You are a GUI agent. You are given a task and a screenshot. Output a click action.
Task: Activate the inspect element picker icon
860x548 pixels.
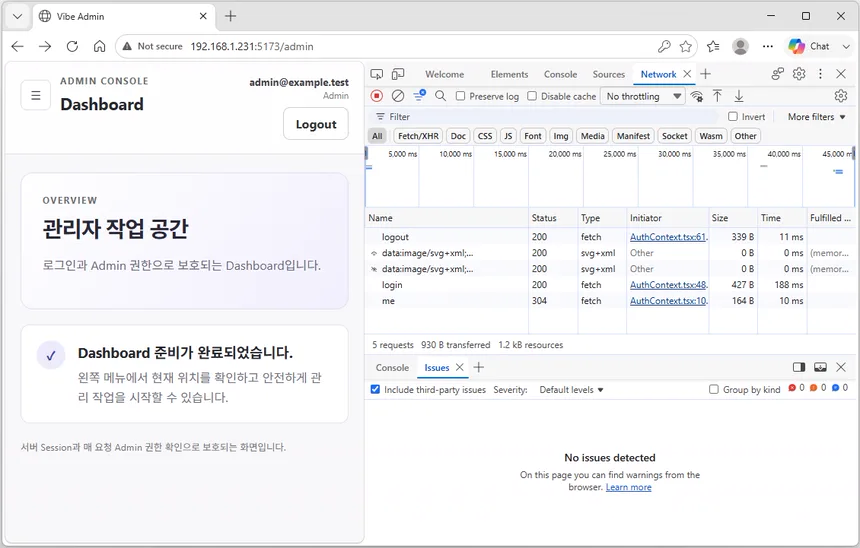(x=377, y=74)
